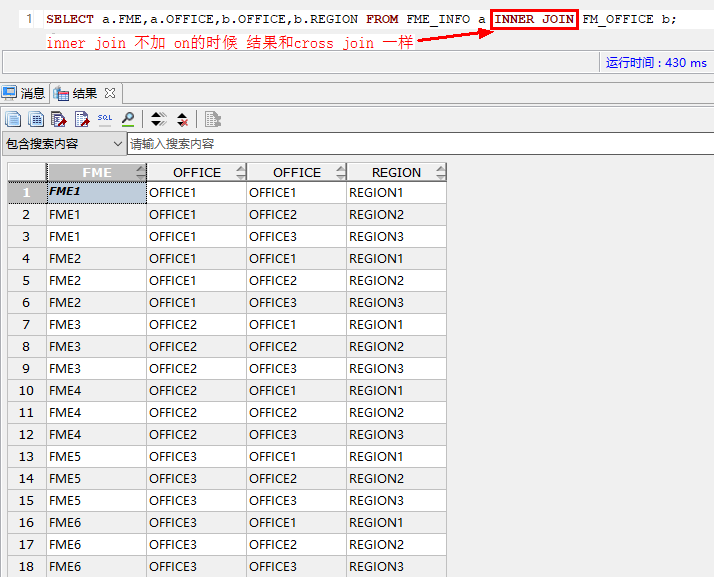This screenshot has width=714, height=577.
Task: Click the copy-as-text documents icon in results toolbar
Action: pos(13,119)
